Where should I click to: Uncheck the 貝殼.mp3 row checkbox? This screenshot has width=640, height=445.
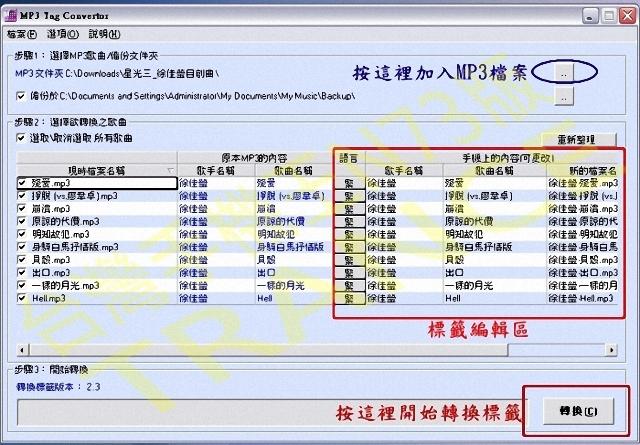pyautogui.click(x=22, y=260)
